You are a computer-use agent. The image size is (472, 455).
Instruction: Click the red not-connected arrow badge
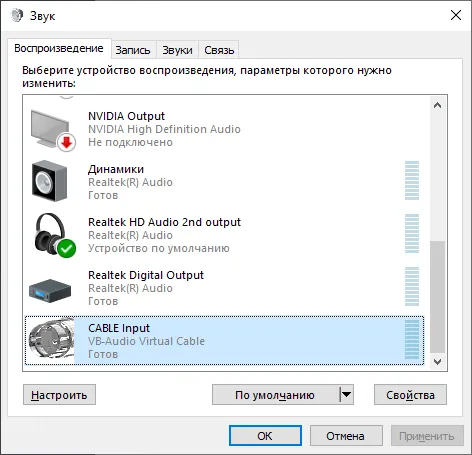[66, 143]
